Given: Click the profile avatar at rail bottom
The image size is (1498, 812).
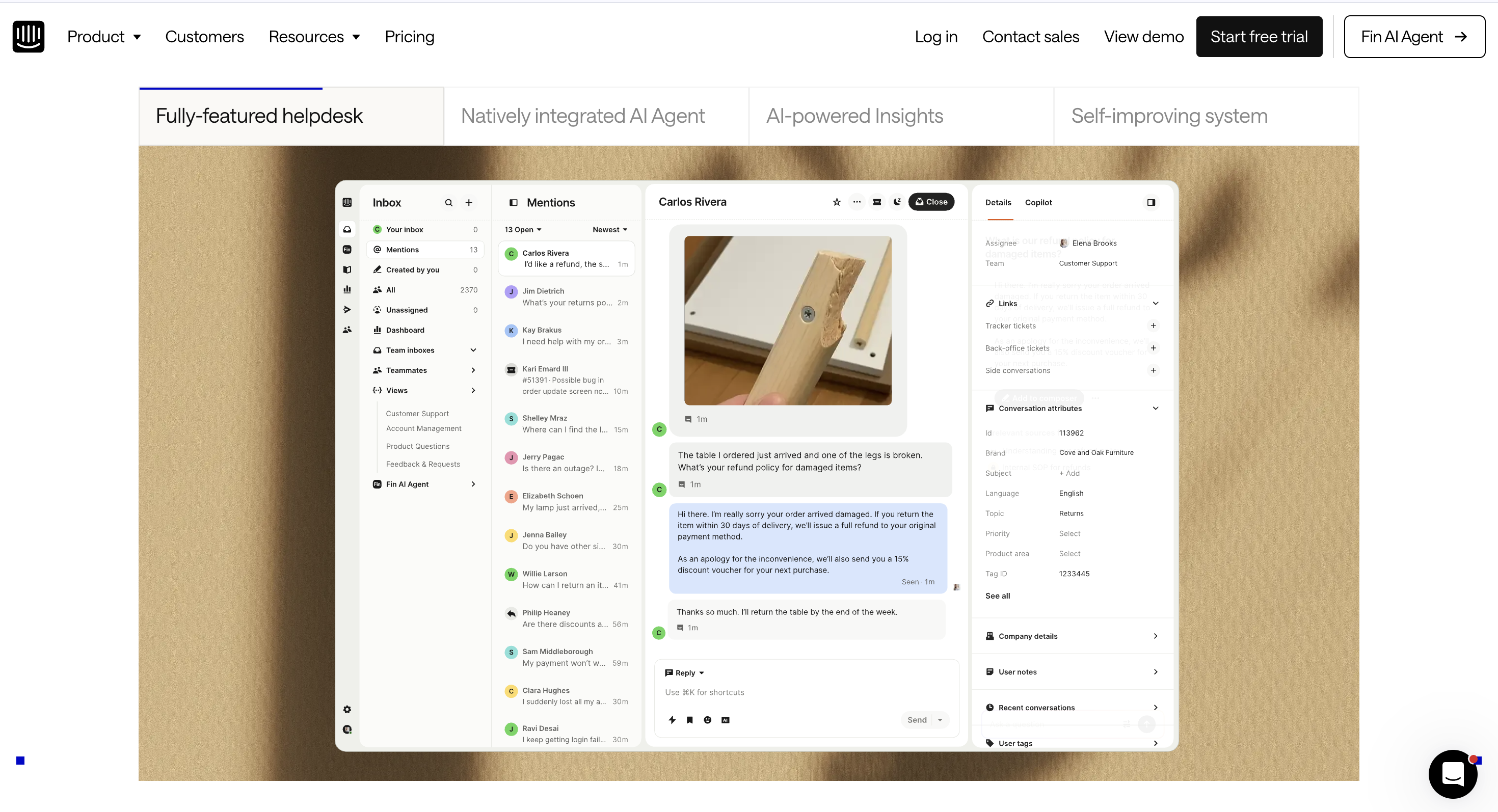Looking at the screenshot, I should (x=347, y=729).
